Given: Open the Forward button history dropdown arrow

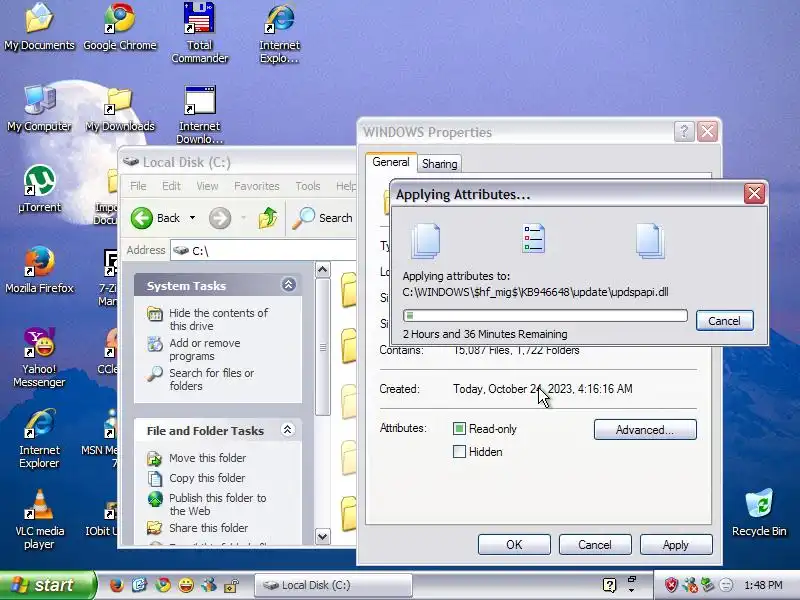Looking at the screenshot, I should point(243,218).
